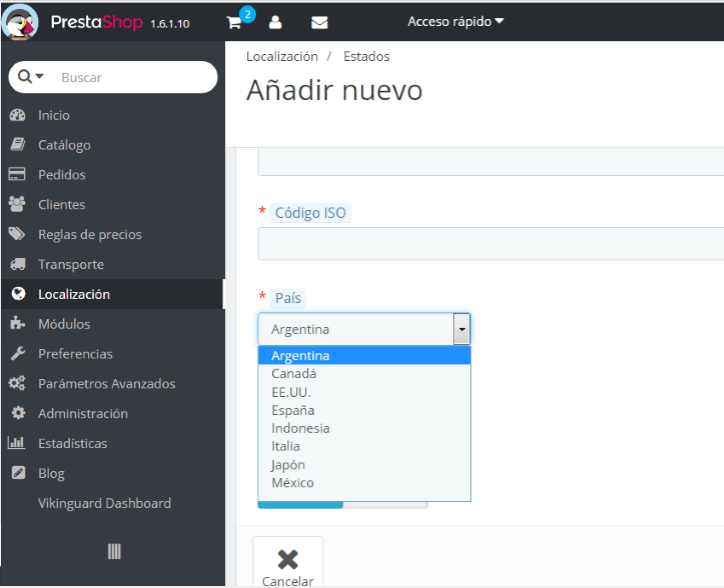Click the País field label
This screenshot has height=588, width=724.
pyautogui.click(x=288, y=298)
